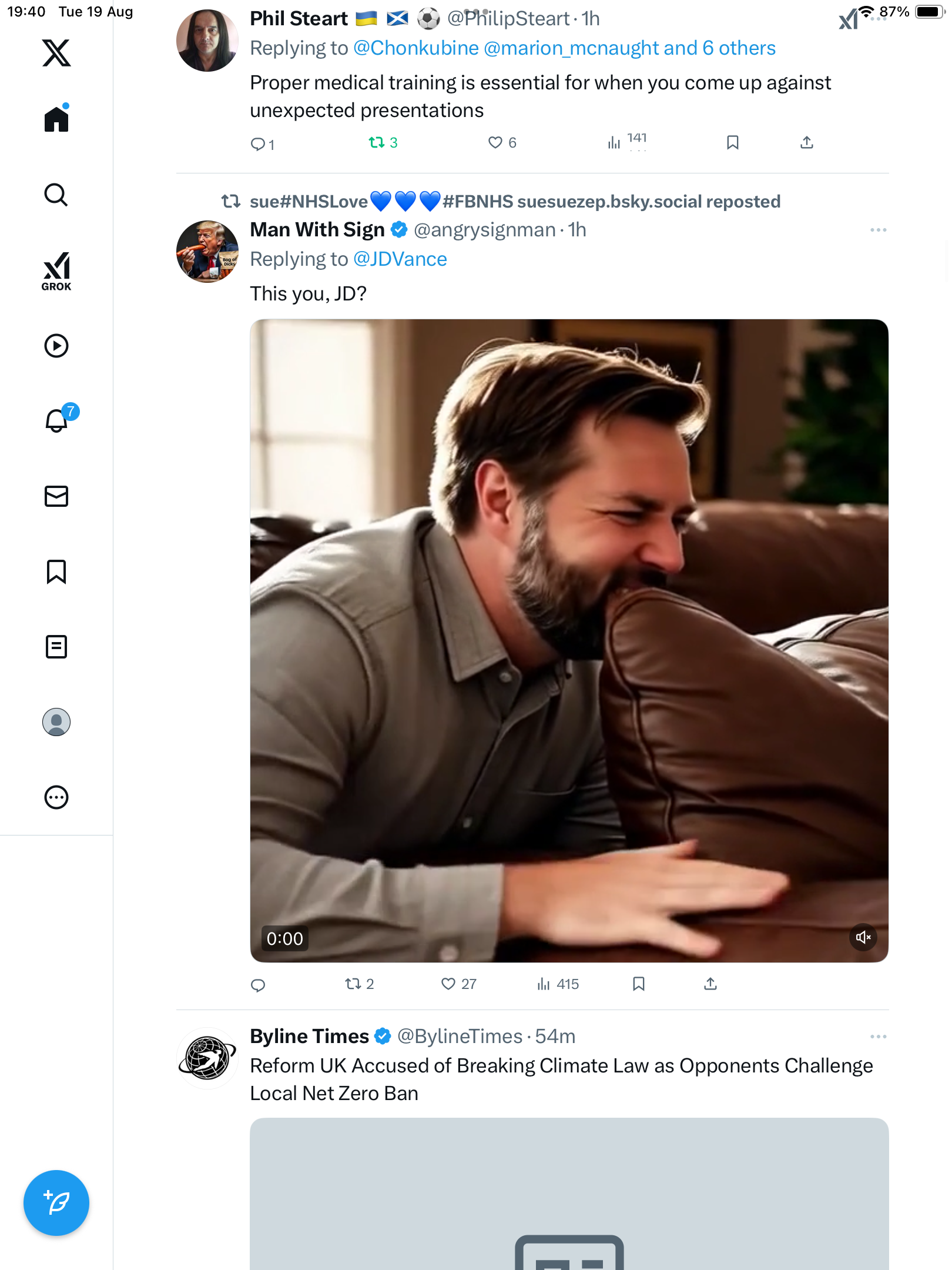This screenshot has height=1270, width=952.
Task: Like the Man With Sign post
Action: [x=448, y=984]
